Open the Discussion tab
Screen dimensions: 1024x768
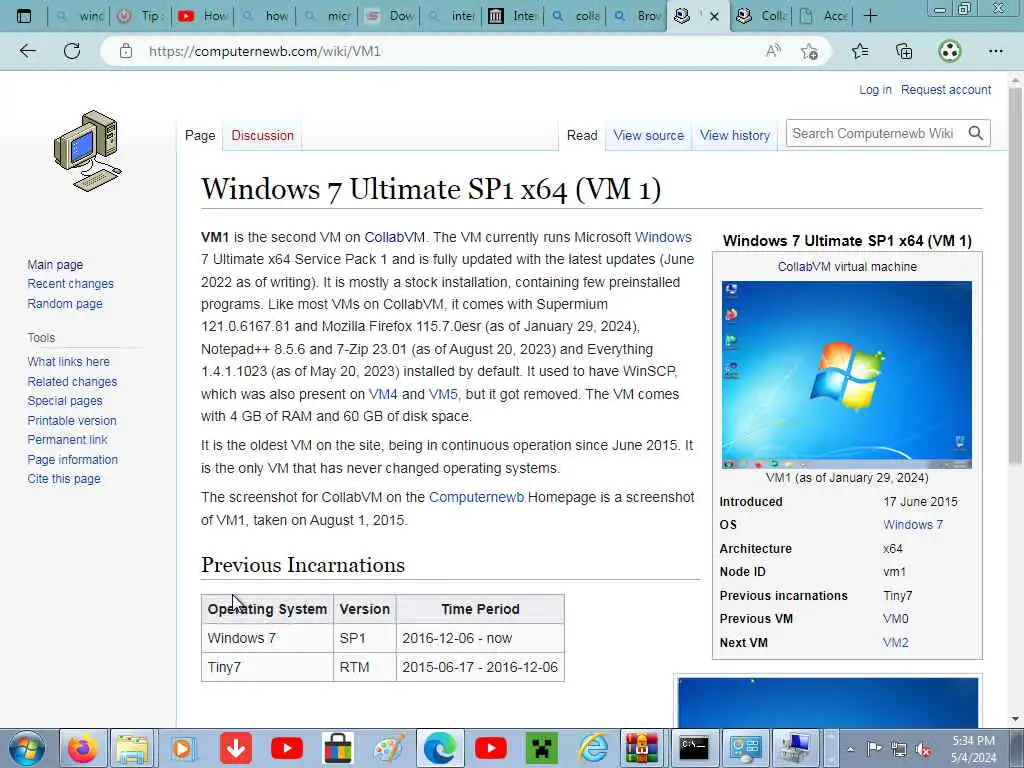point(263,135)
